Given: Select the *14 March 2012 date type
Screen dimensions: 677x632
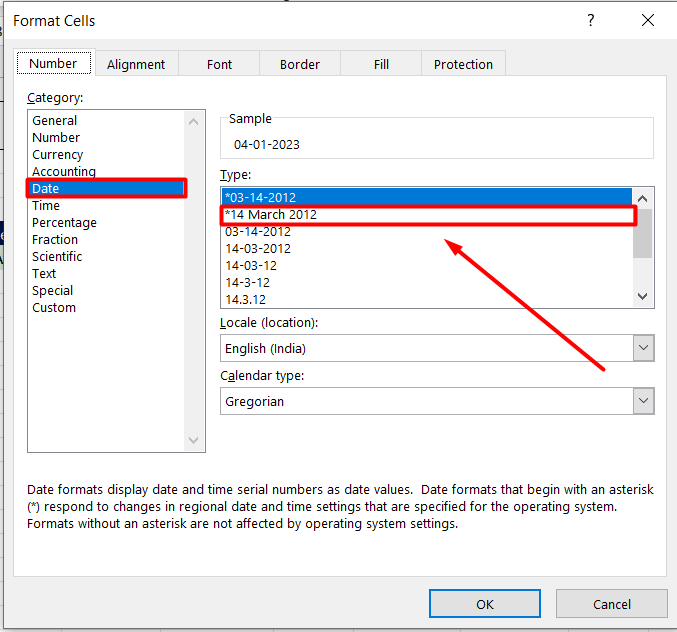Looking at the screenshot, I should tap(427, 215).
